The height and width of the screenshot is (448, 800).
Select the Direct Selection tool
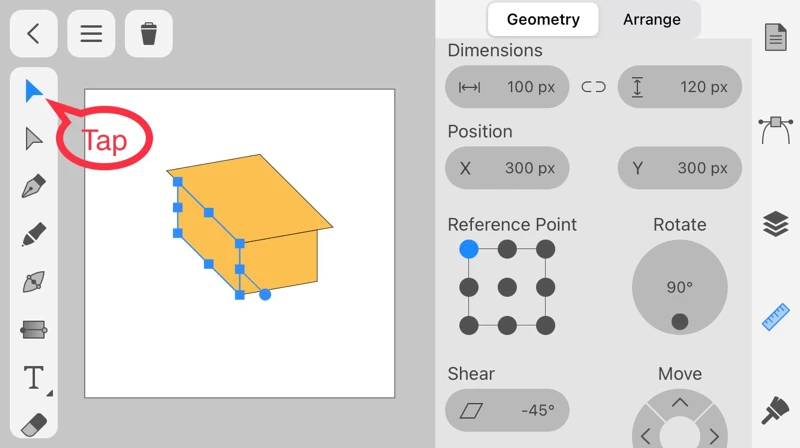[34, 139]
